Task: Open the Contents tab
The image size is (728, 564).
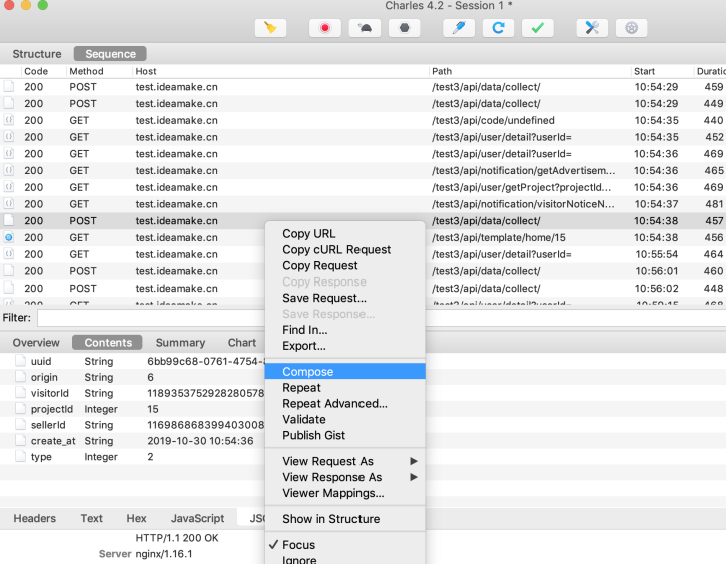Action: (108, 343)
